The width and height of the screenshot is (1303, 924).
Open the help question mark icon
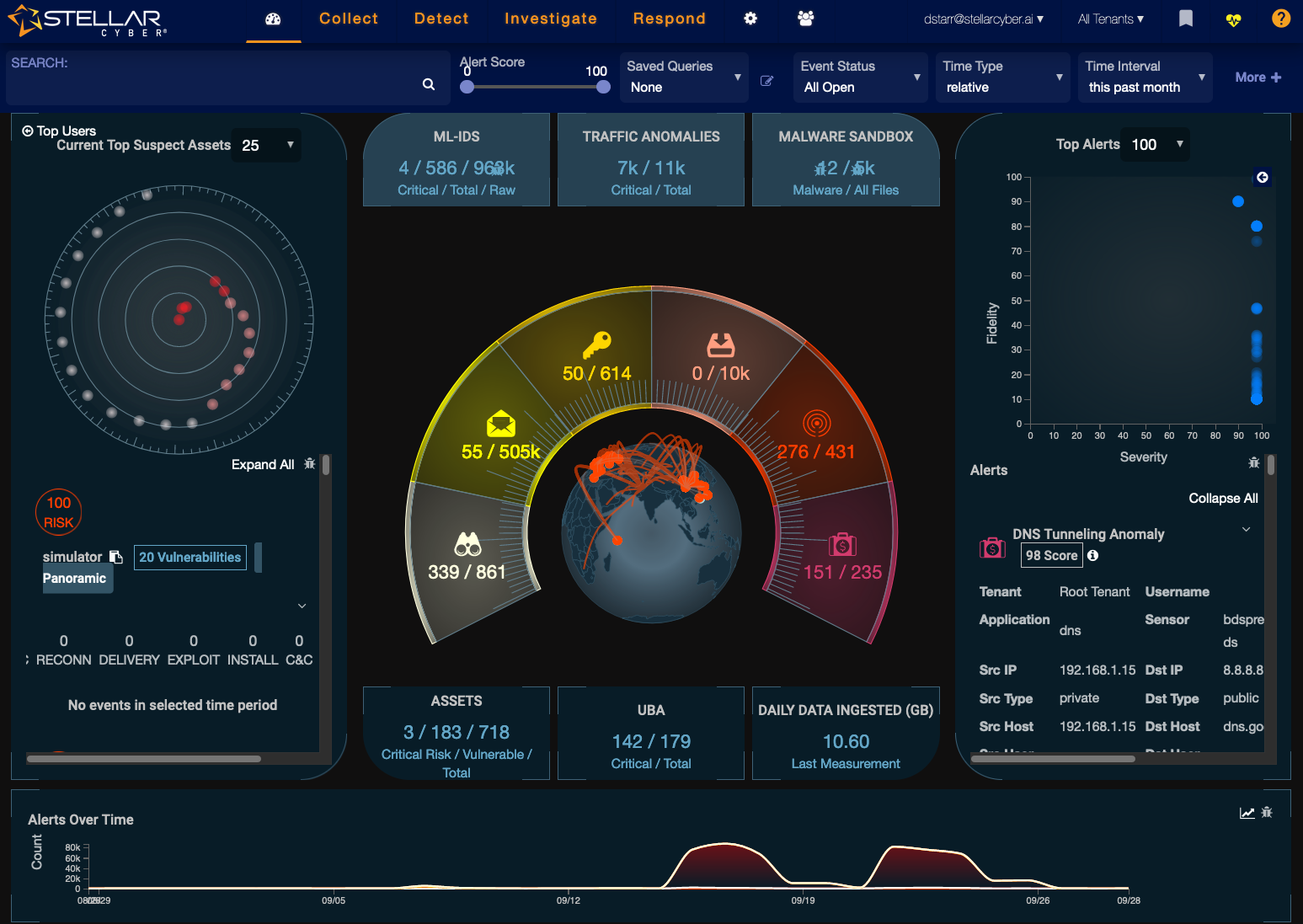coord(1280,19)
